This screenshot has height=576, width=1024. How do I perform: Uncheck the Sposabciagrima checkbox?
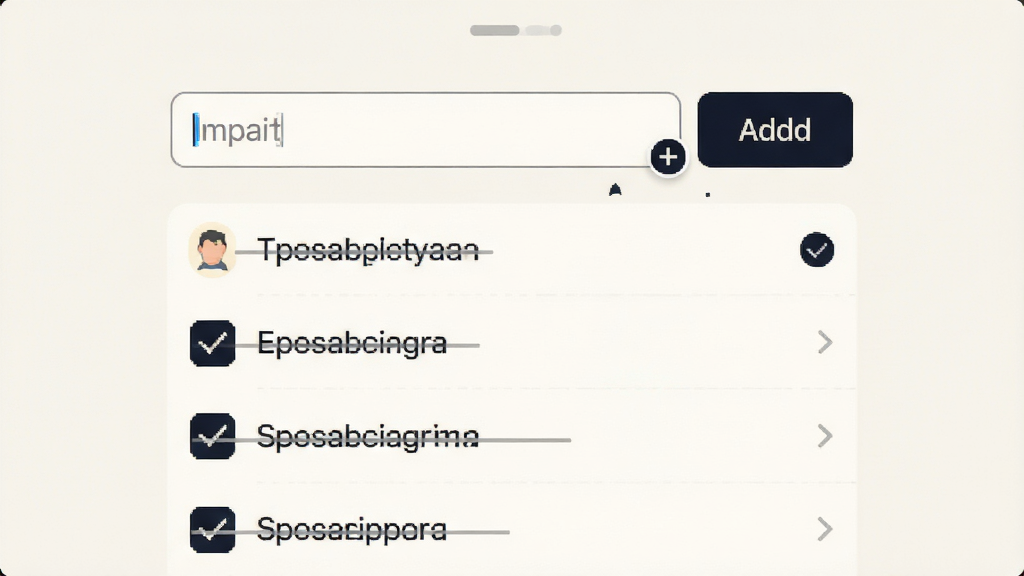(212, 436)
